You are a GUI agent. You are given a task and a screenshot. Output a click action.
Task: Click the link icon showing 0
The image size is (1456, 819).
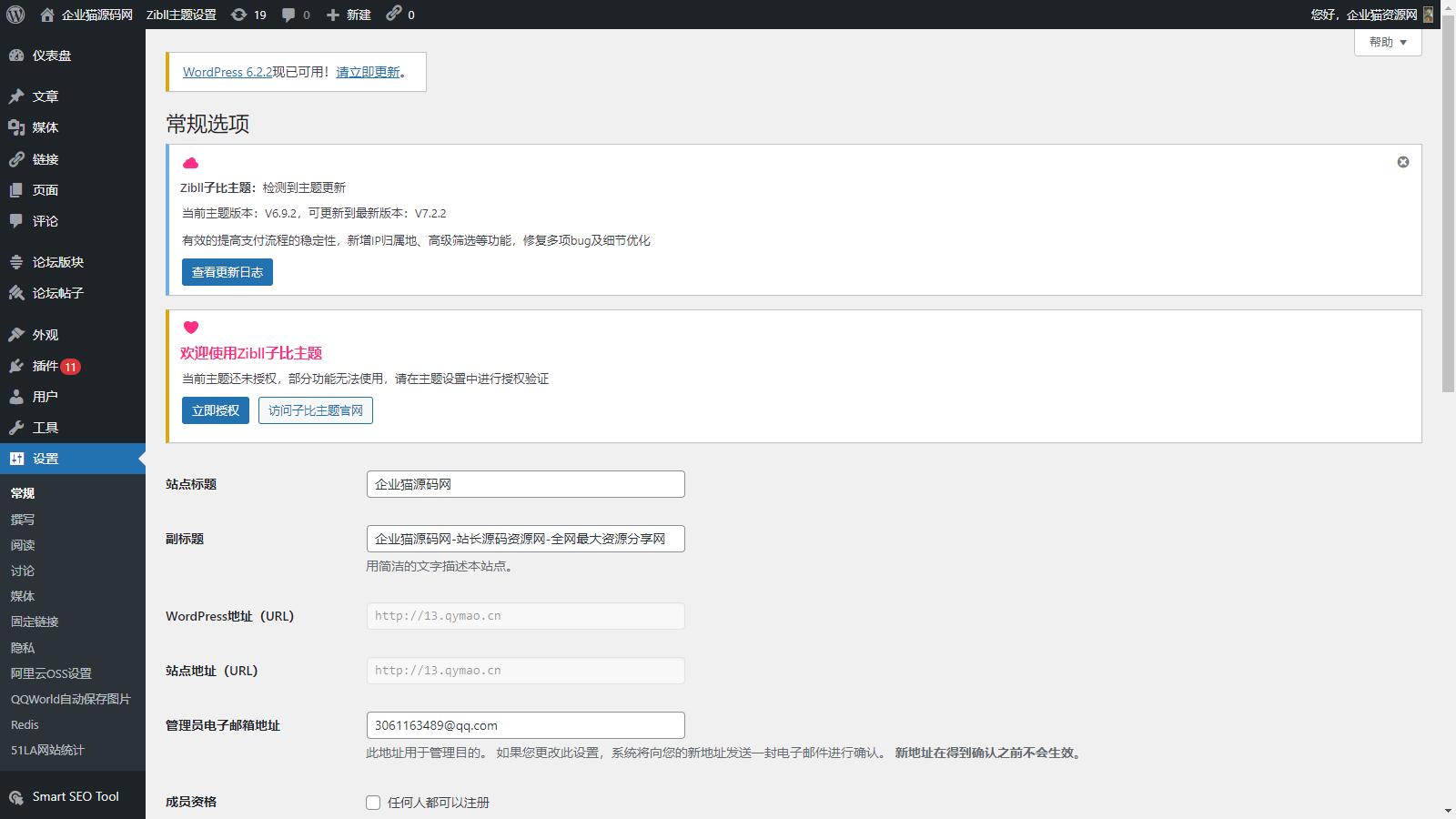tap(400, 15)
